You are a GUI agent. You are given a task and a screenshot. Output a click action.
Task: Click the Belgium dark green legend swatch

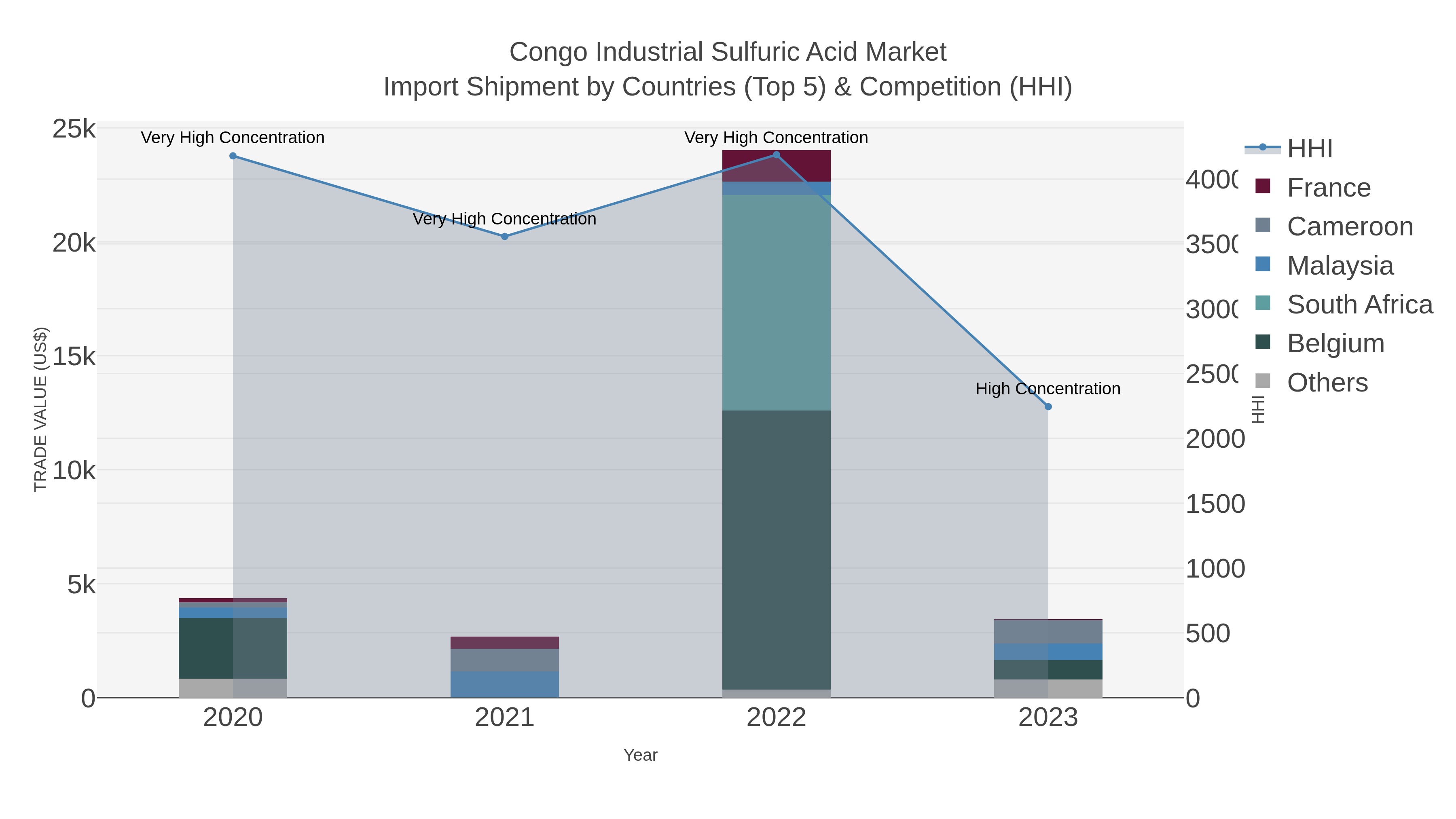pos(1263,342)
